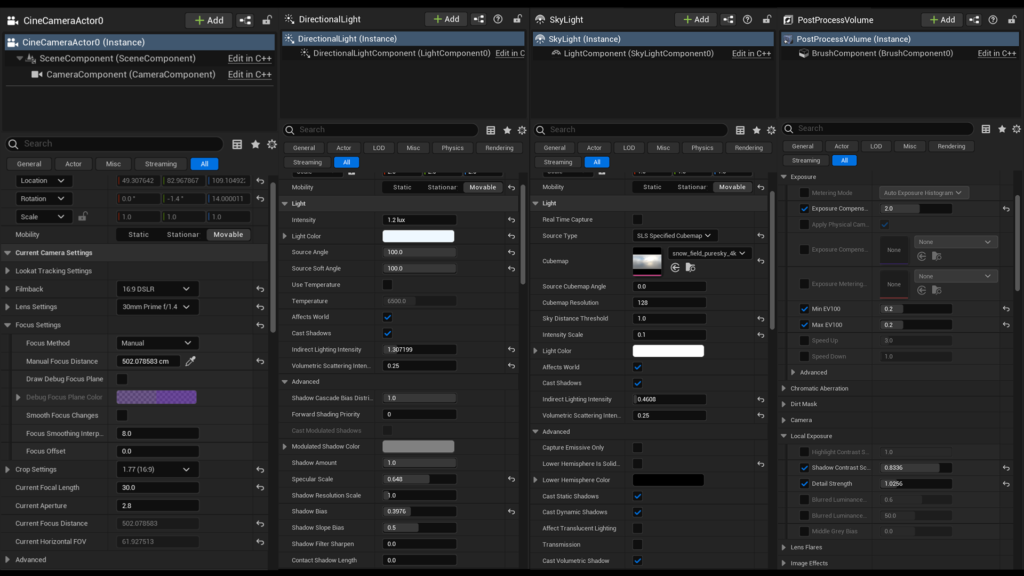Image resolution: width=1024 pixels, height=576 pixels.
Task: Open property matrix grid icon in DirectionalLight panel
Action: pyautogui.click(x=490, y=130)
